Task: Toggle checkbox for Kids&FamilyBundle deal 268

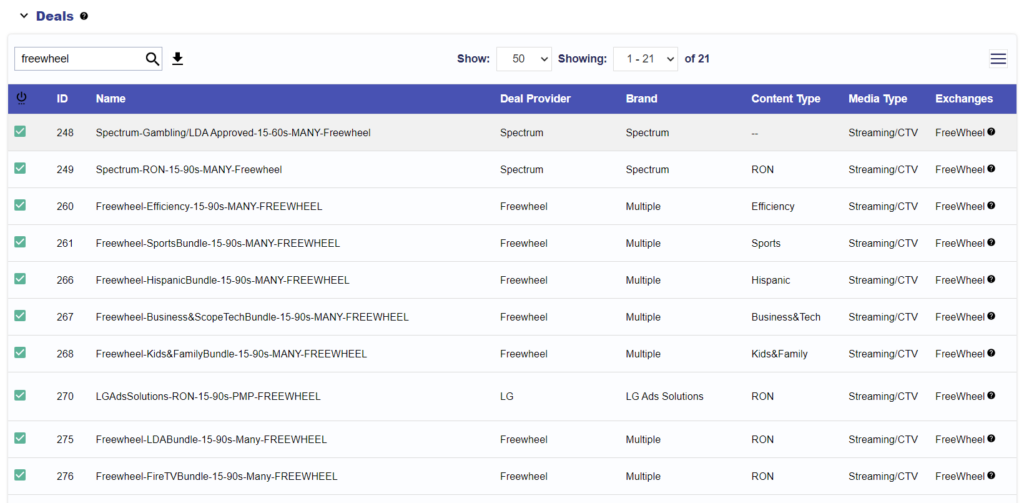Action: tap(20, 353)
